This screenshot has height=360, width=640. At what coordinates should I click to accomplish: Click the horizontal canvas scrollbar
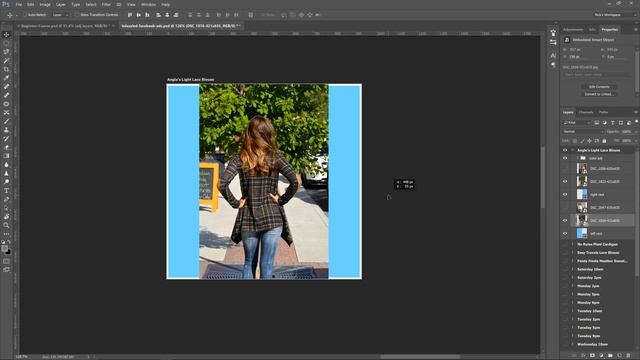coord(420,357)
